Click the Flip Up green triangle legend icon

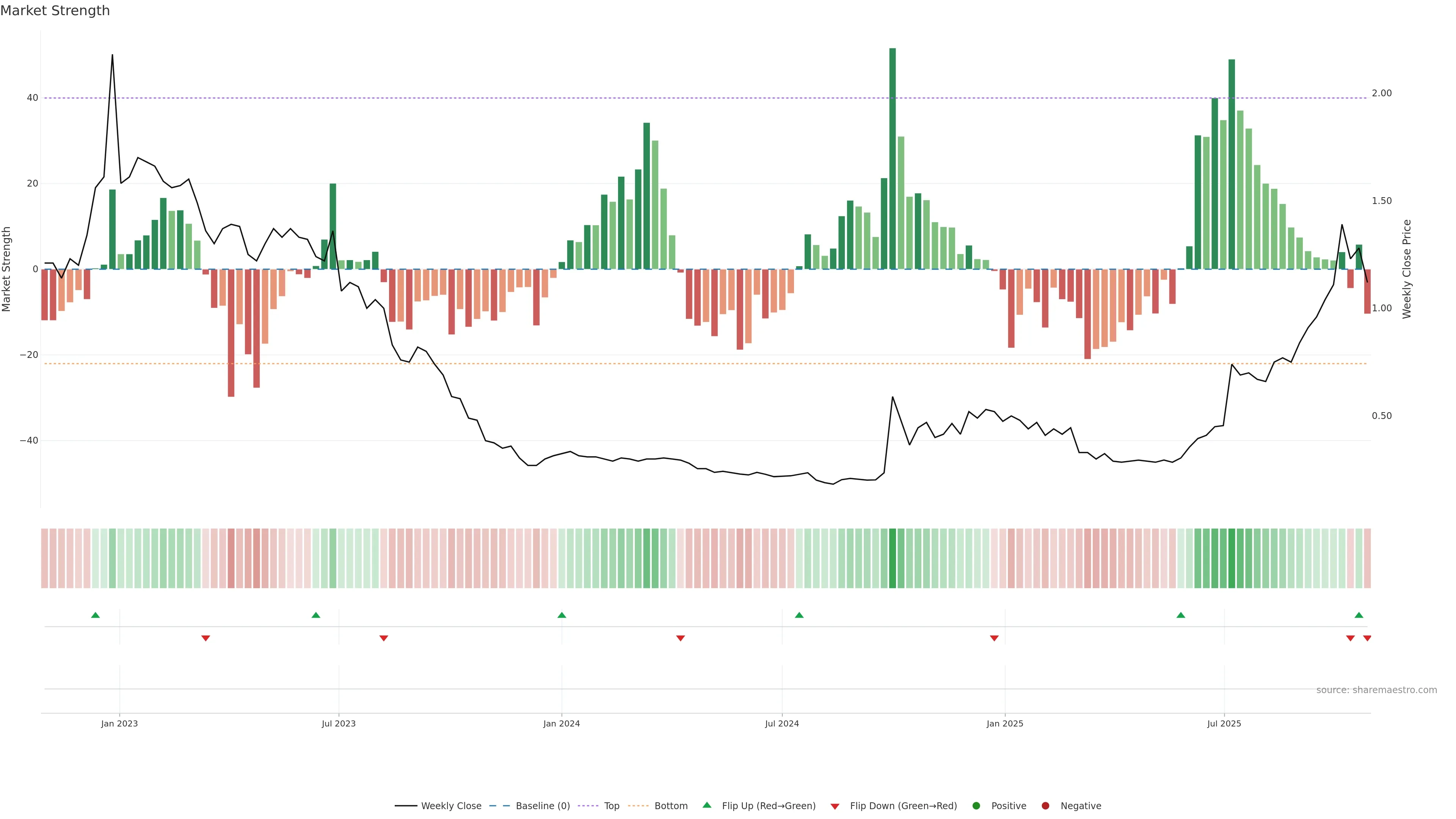(706, 805)
